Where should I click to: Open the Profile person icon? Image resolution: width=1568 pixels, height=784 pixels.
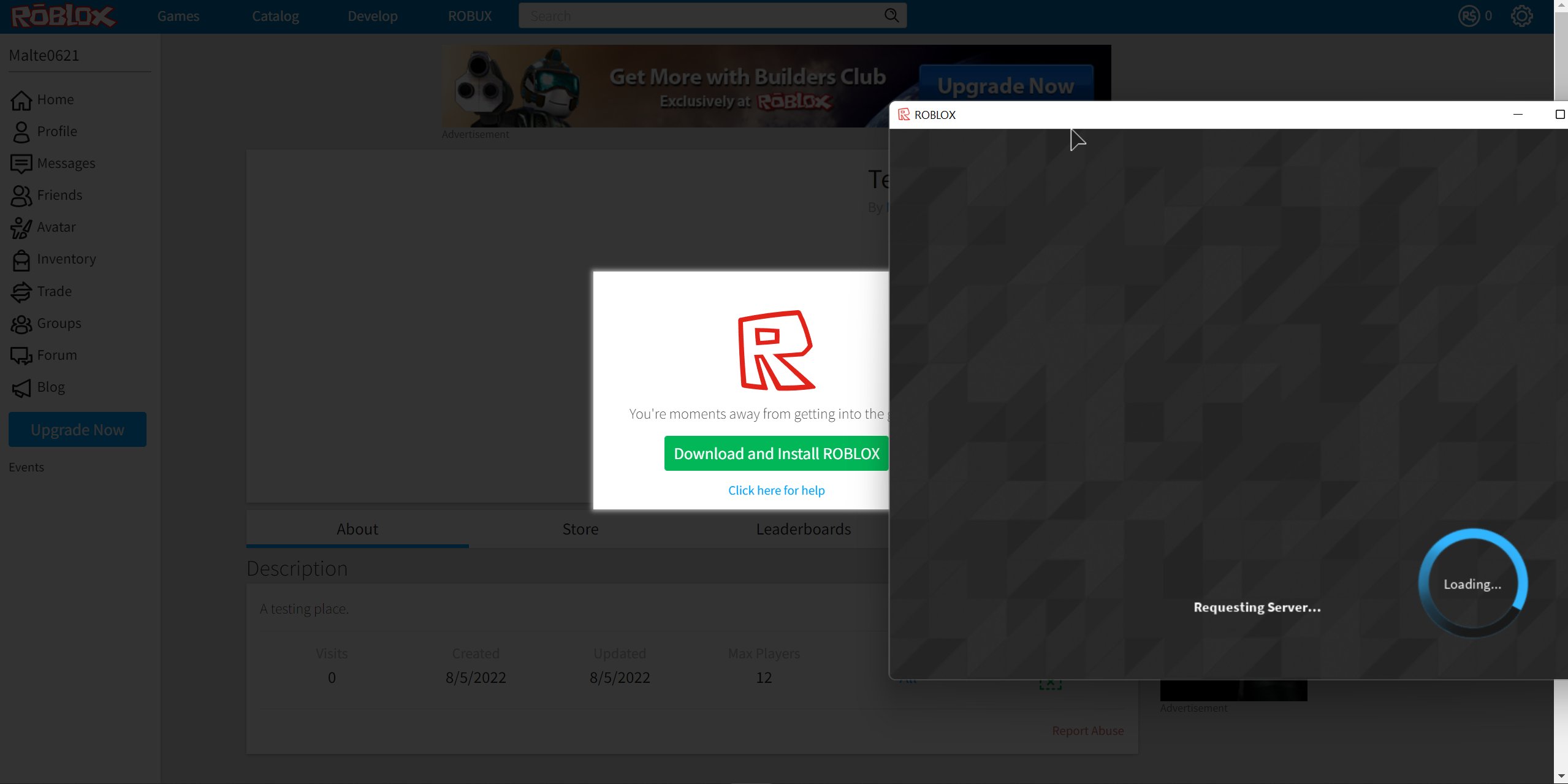point(21,132)
